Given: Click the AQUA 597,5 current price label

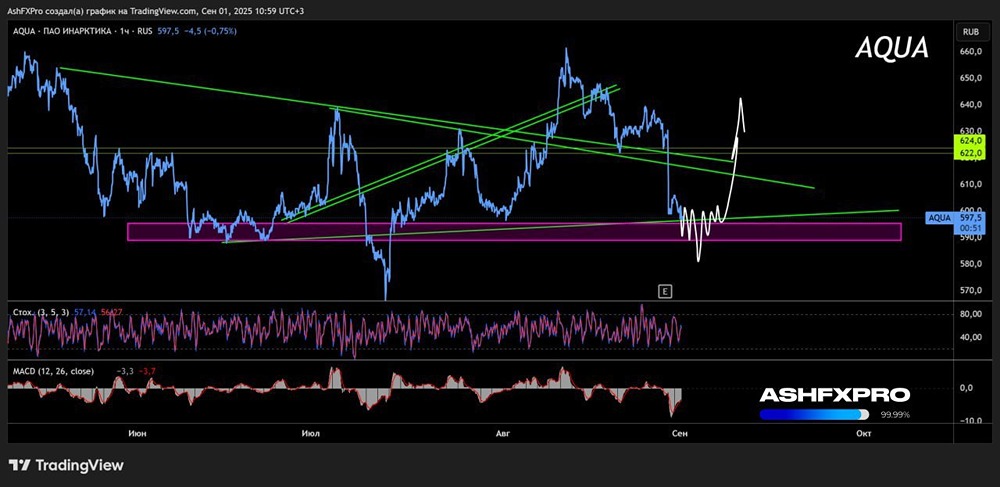Looking at the screenshot, I should (x=957, y=218).
